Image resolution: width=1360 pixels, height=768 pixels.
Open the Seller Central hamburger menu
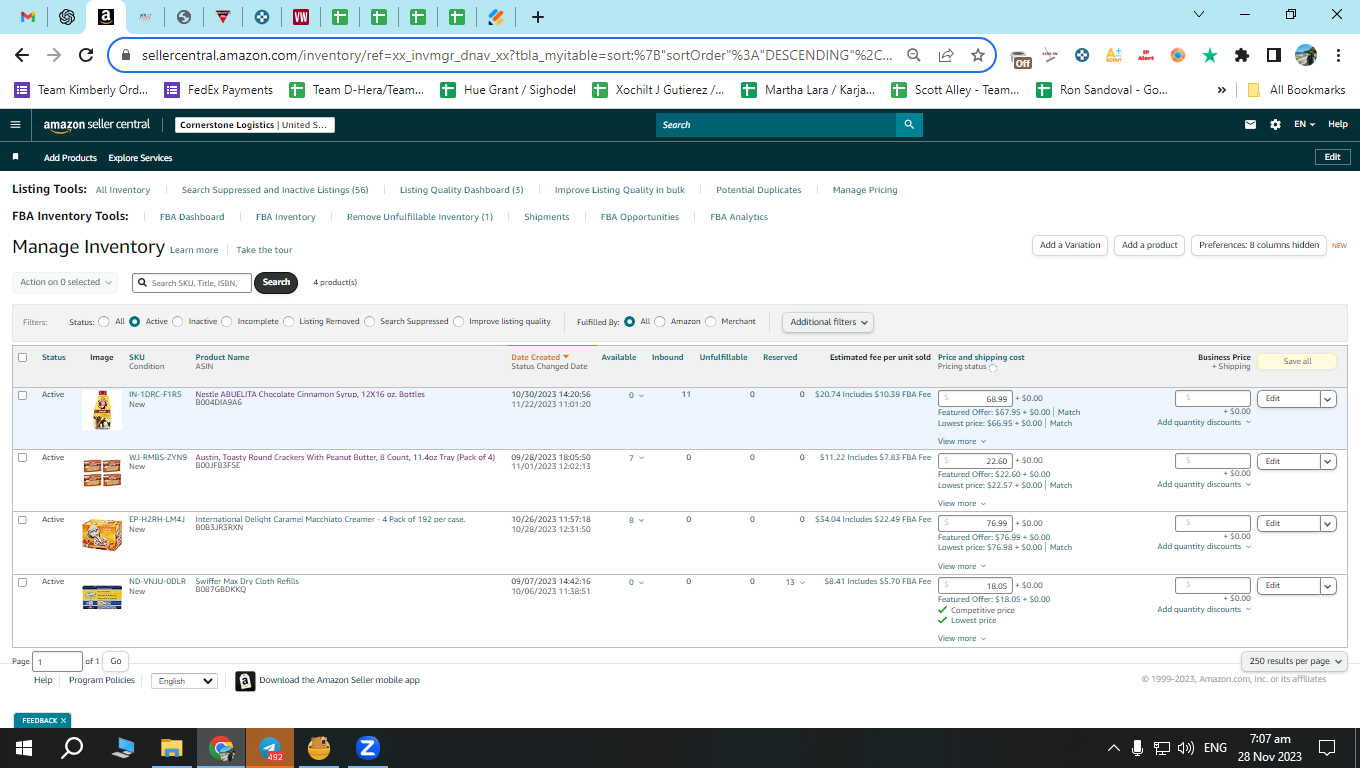[15, 125]
